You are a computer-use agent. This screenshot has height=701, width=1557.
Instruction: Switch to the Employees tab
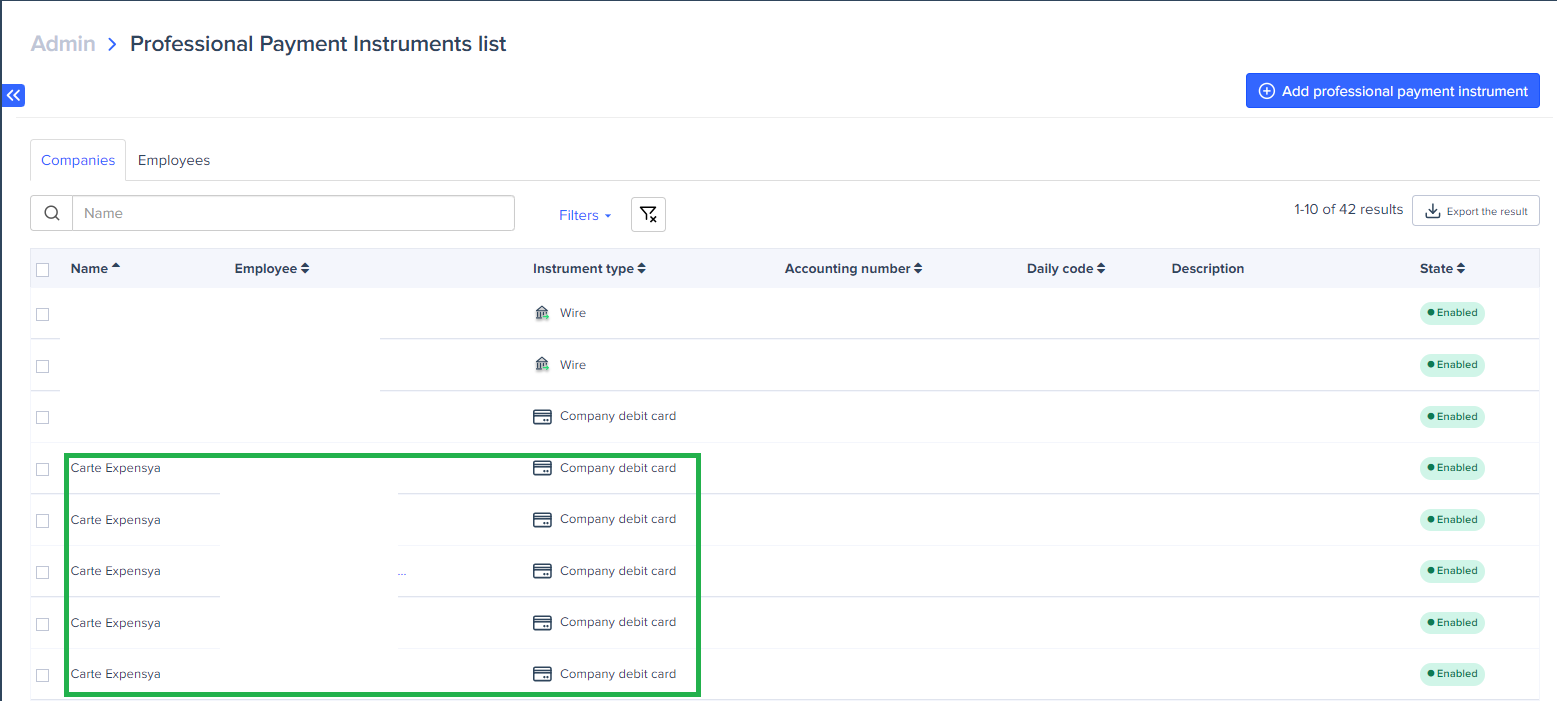(x=174, y=160)
